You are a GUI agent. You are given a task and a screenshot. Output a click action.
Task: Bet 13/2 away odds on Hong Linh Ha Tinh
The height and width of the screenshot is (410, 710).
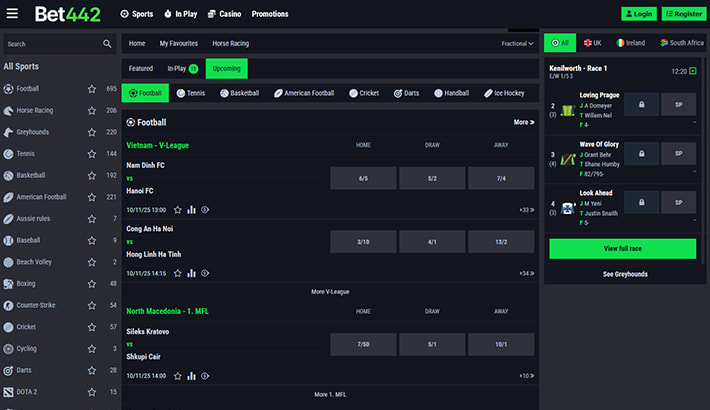pos(501,241)
